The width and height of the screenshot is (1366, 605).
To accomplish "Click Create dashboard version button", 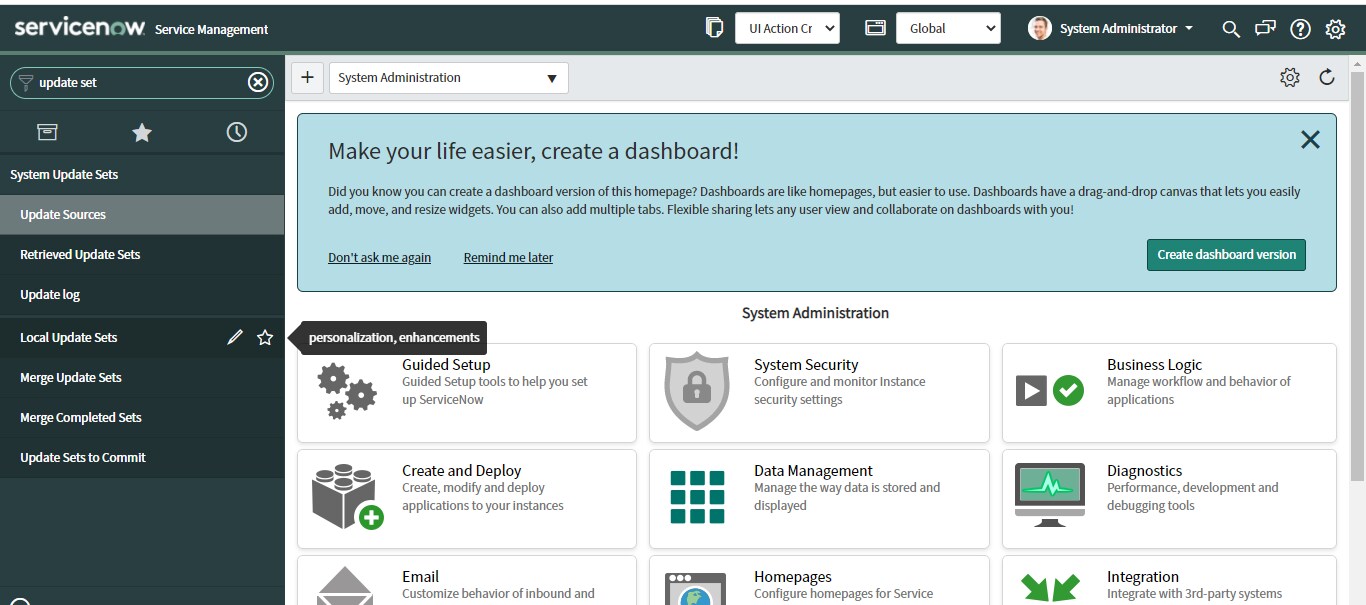I will tap(1226, 255).
